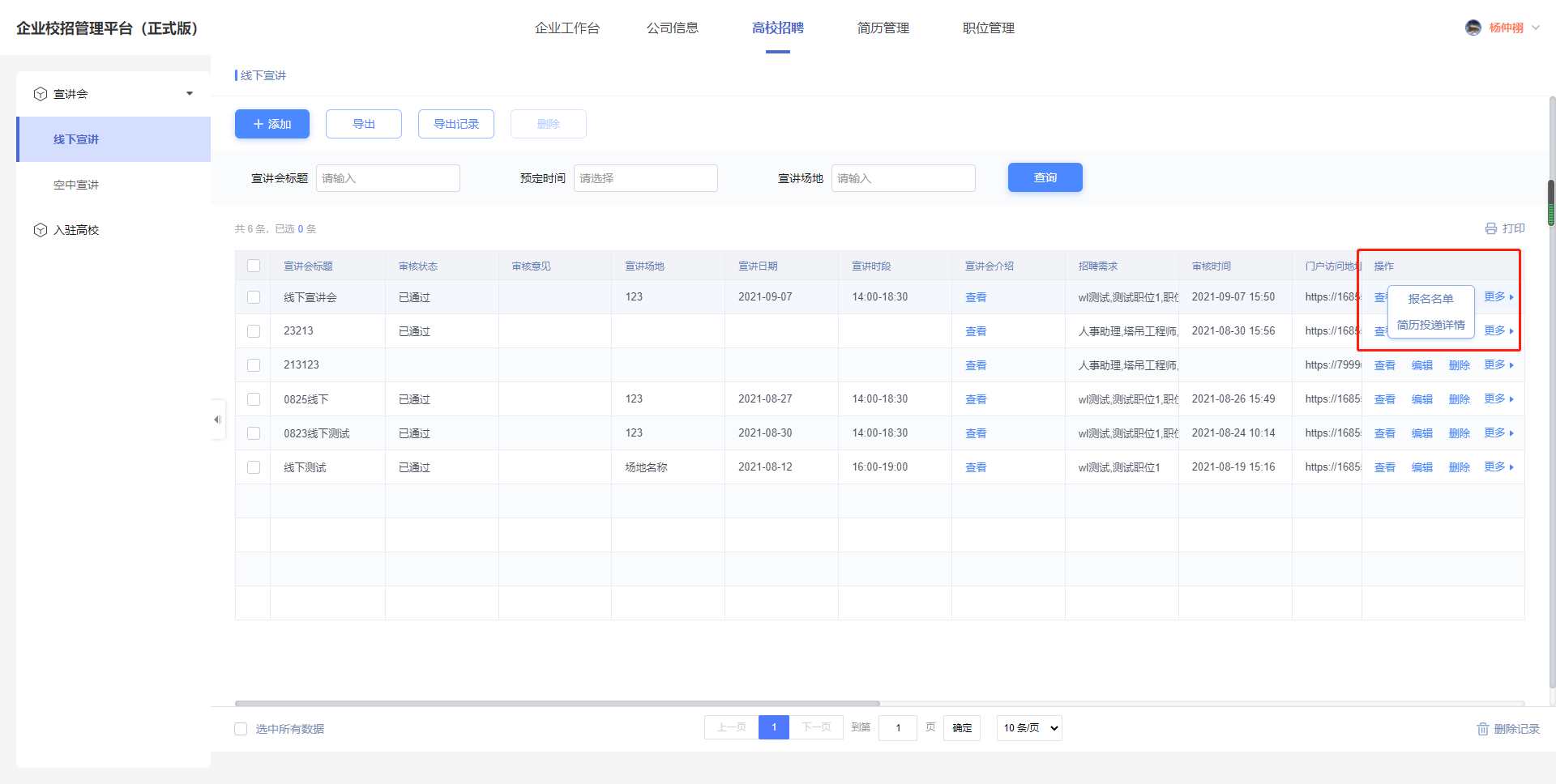Viewport: 1556px width, 784px height.
Task: Click the printer icon next to 打印
Action: coord(1490,228)
